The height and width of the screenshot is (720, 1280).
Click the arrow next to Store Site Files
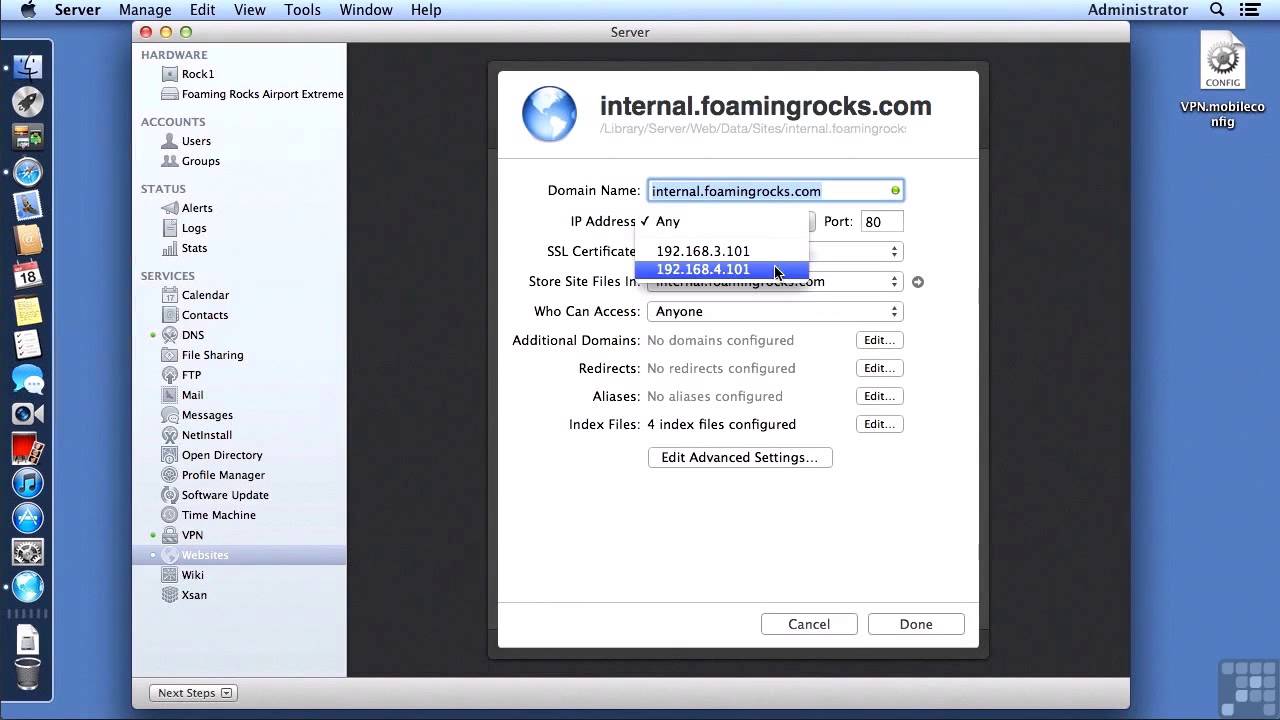(918, 282)
